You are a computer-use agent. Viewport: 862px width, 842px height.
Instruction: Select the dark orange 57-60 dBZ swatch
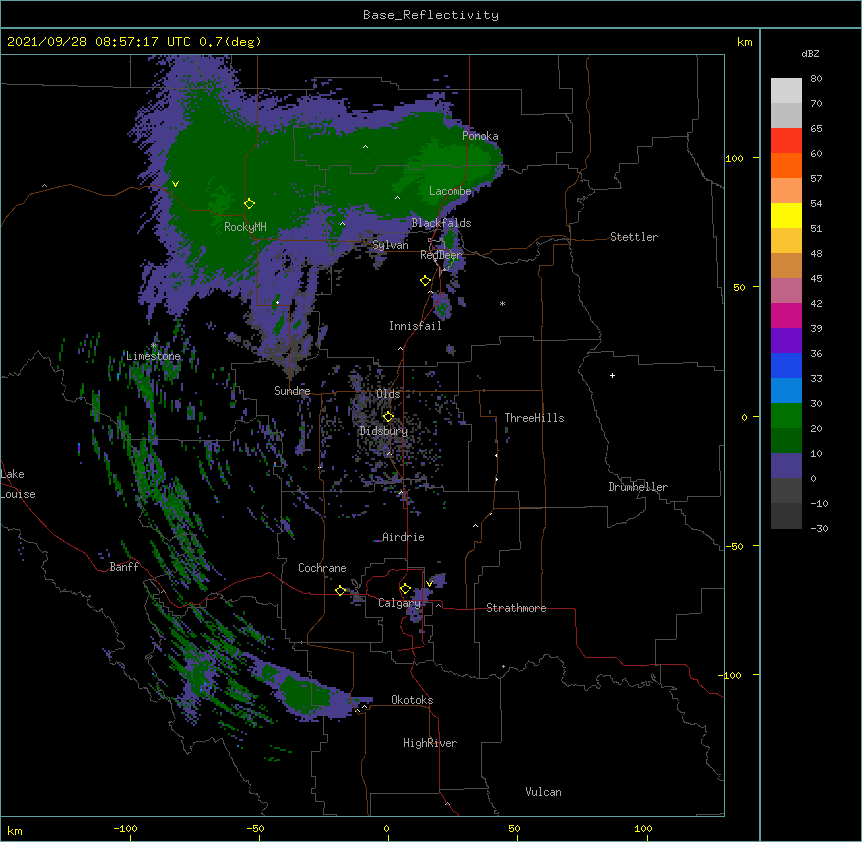[786, 165]
